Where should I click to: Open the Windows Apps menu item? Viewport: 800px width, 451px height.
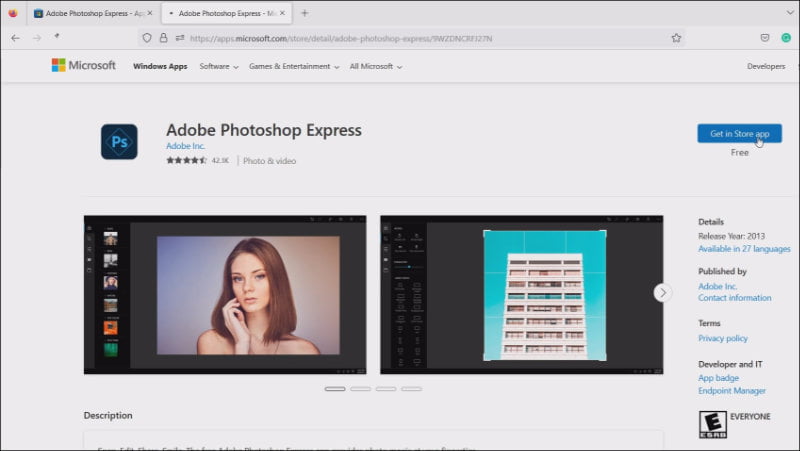pos(160,66)
